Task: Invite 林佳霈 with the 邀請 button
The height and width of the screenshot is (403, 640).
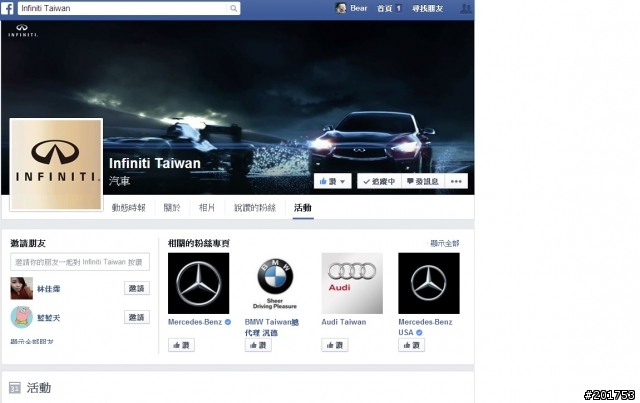Action: click(x=137, y=288)
